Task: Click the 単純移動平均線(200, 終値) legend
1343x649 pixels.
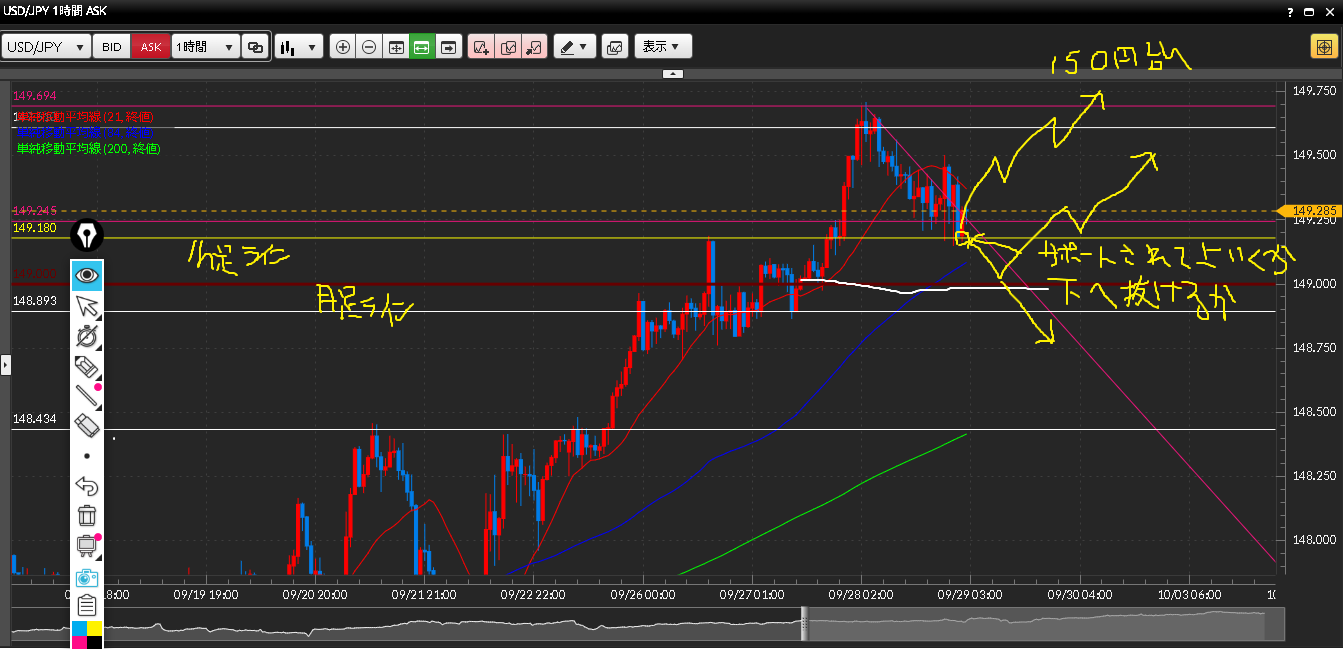Action: [x=89, y=148]
